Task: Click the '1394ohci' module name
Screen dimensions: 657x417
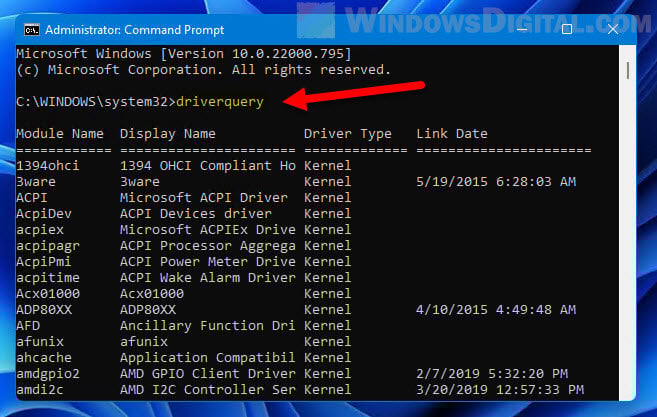Action: (48, 166)
